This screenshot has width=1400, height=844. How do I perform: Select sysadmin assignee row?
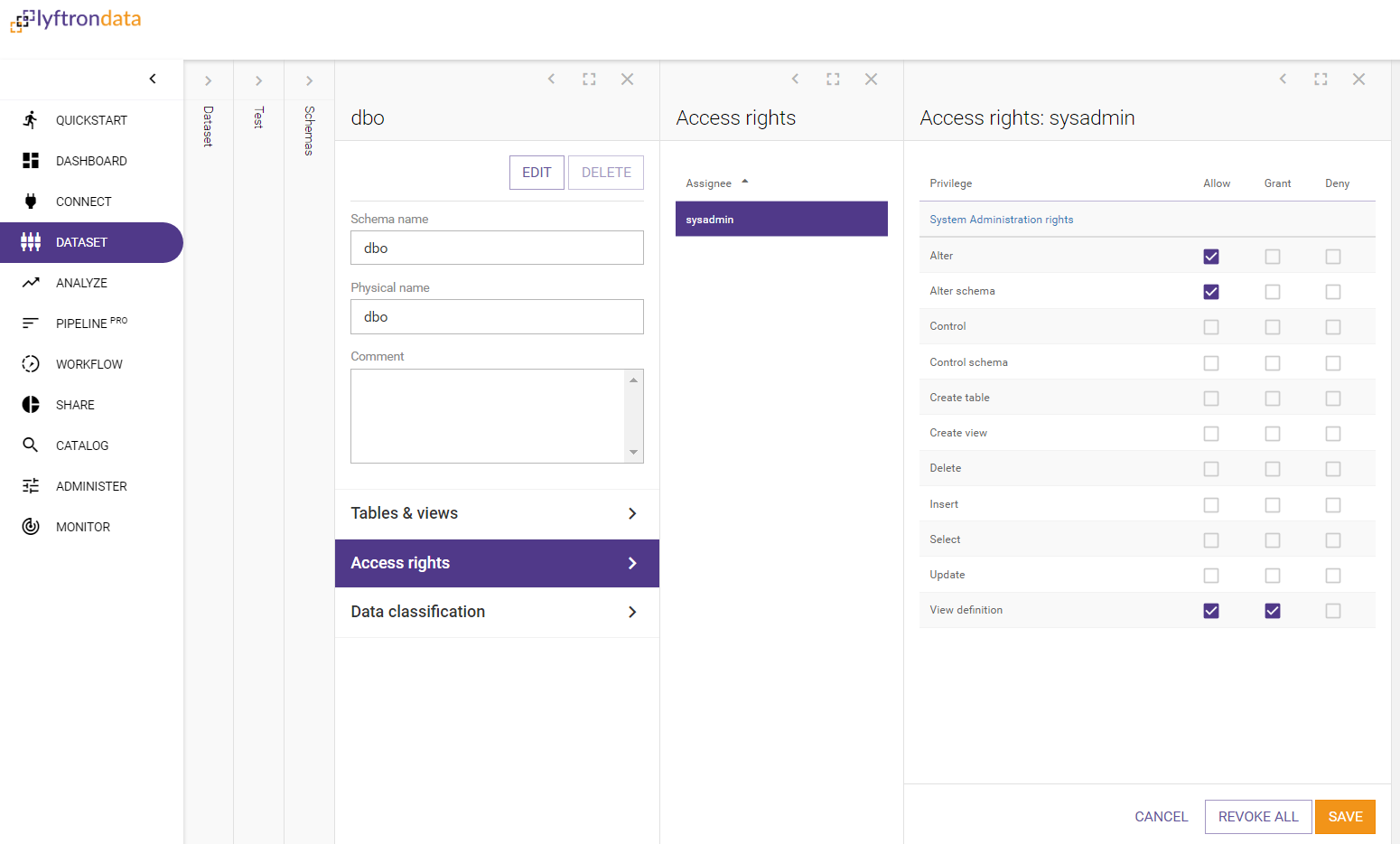(781, 219)
